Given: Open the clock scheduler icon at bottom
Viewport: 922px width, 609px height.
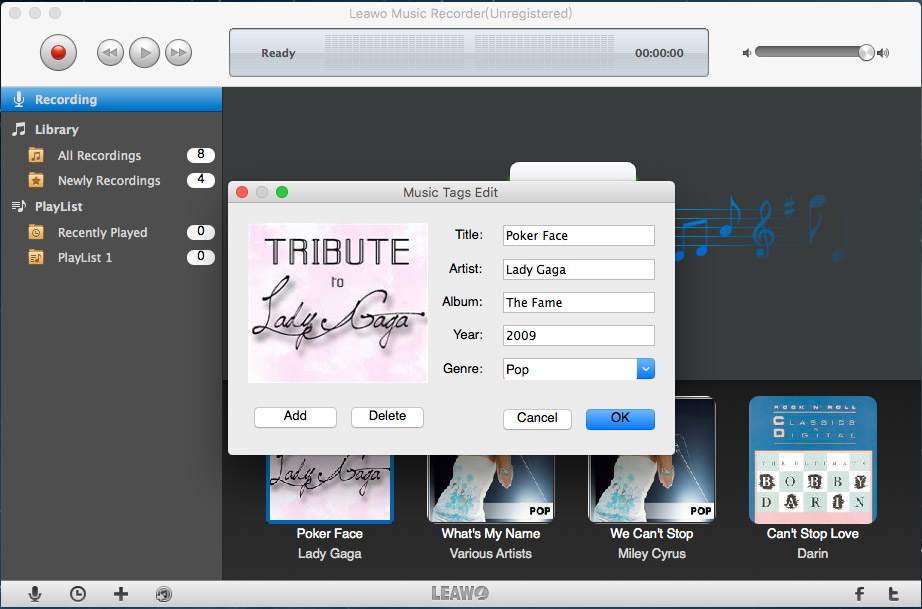Looking at the screenshot, I should coord(78,594).
